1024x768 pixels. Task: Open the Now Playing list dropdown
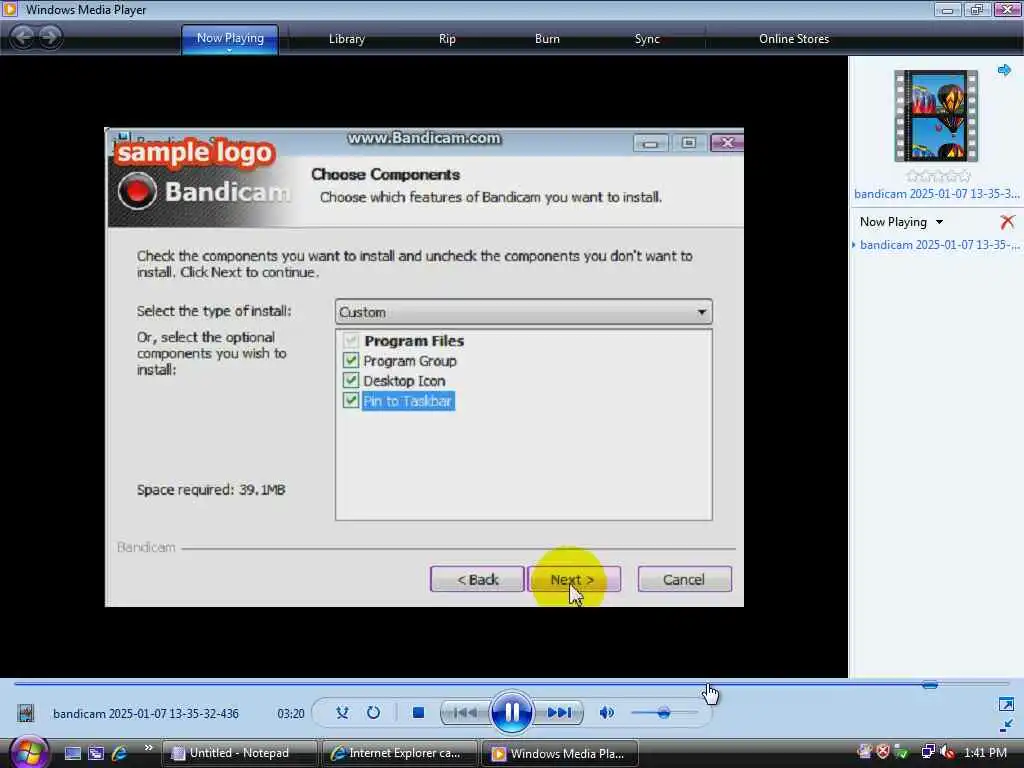coord(901,222)
